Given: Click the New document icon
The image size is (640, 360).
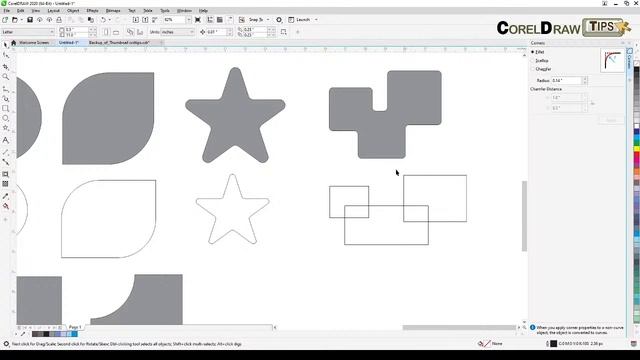Looking at the screenshot, I should (5, 20).
